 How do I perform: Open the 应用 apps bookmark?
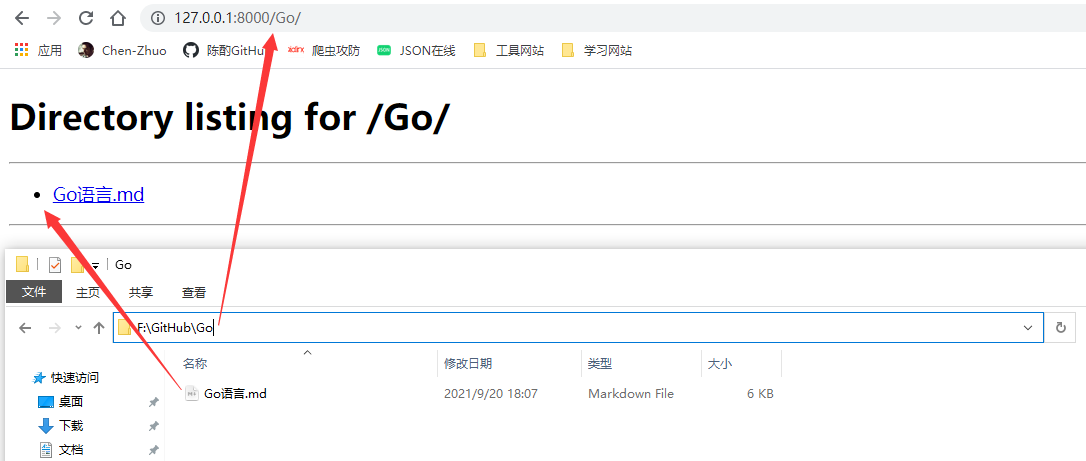[x=38, y=51]
